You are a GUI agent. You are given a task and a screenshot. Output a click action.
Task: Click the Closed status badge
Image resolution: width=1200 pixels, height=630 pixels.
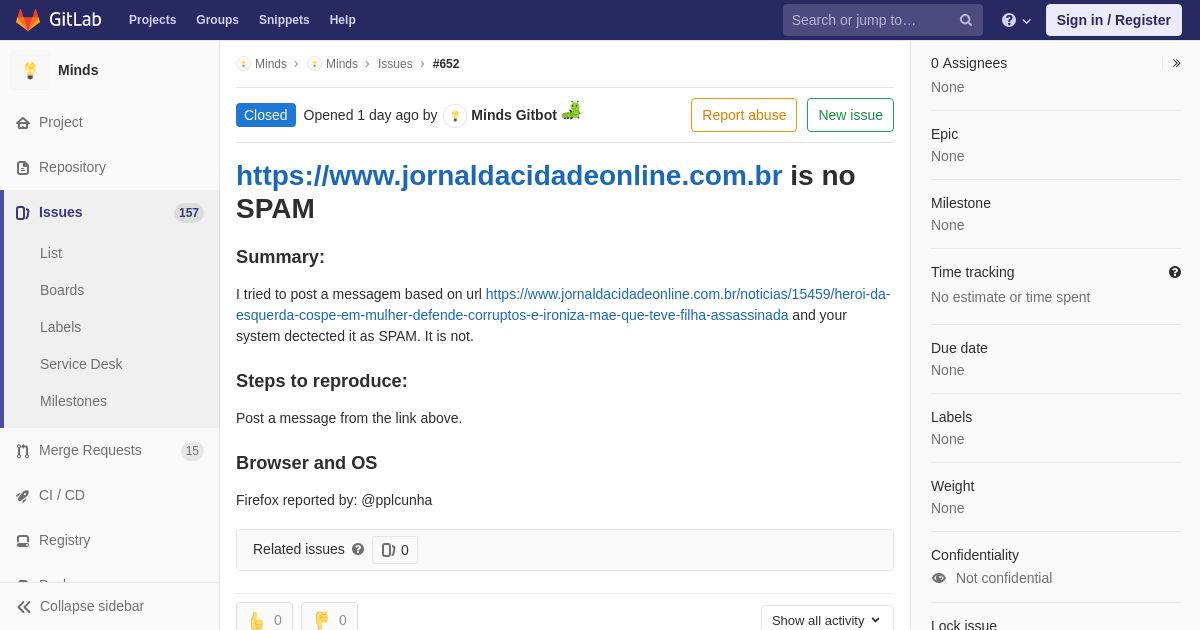coord(266,115)
